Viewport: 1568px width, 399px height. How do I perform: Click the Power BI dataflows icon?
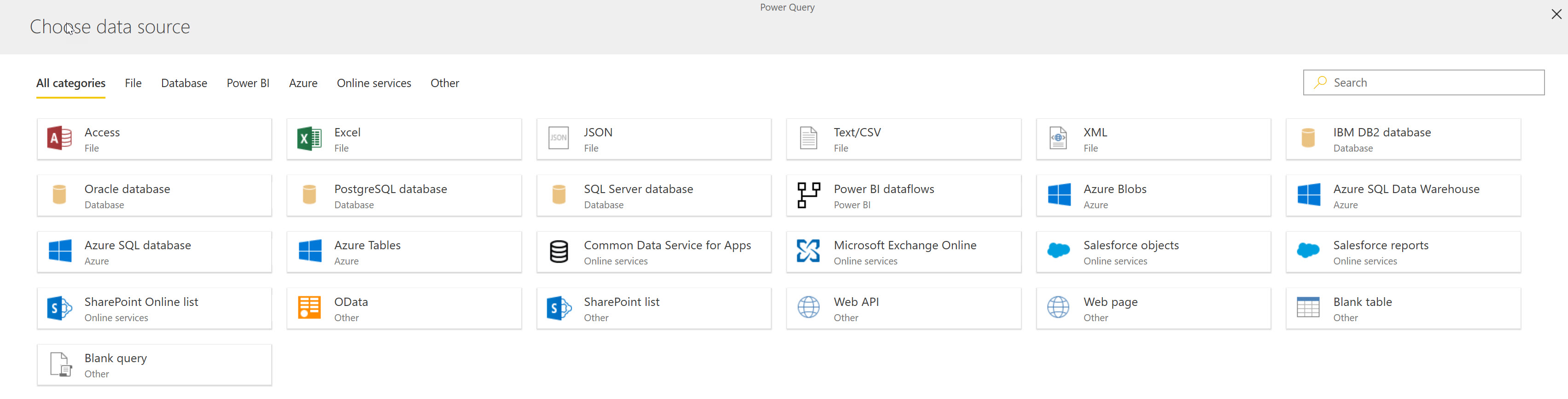pyautogui.click(x=808, y=195)
